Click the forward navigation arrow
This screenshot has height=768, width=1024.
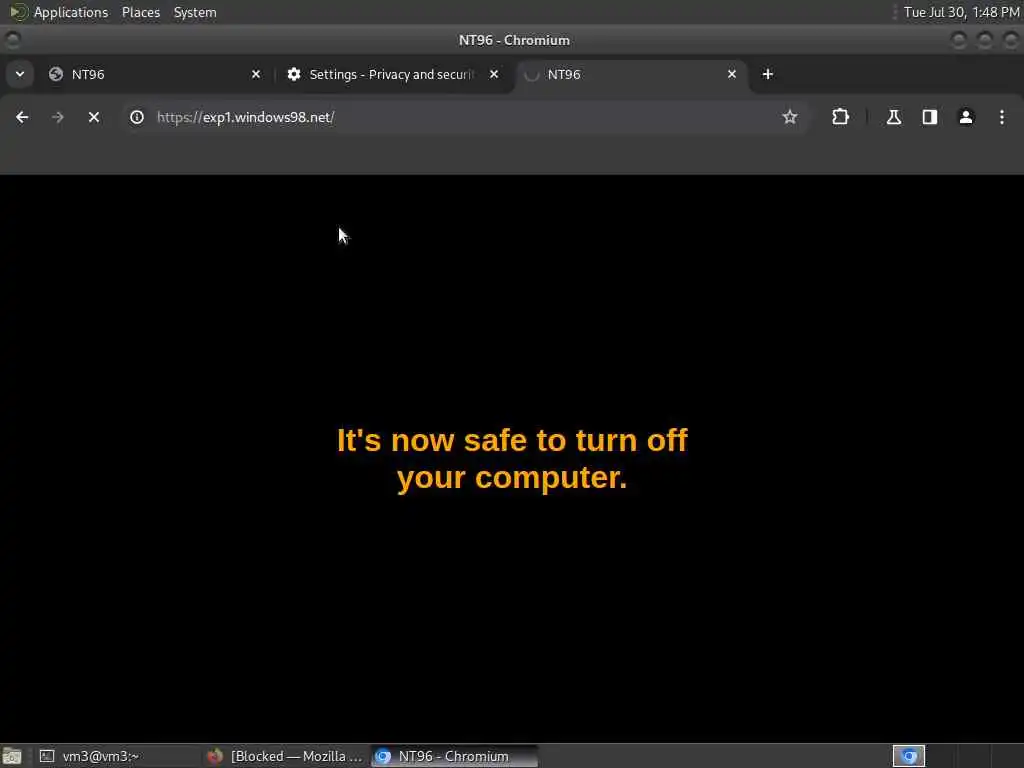click(x=58, y=117)
